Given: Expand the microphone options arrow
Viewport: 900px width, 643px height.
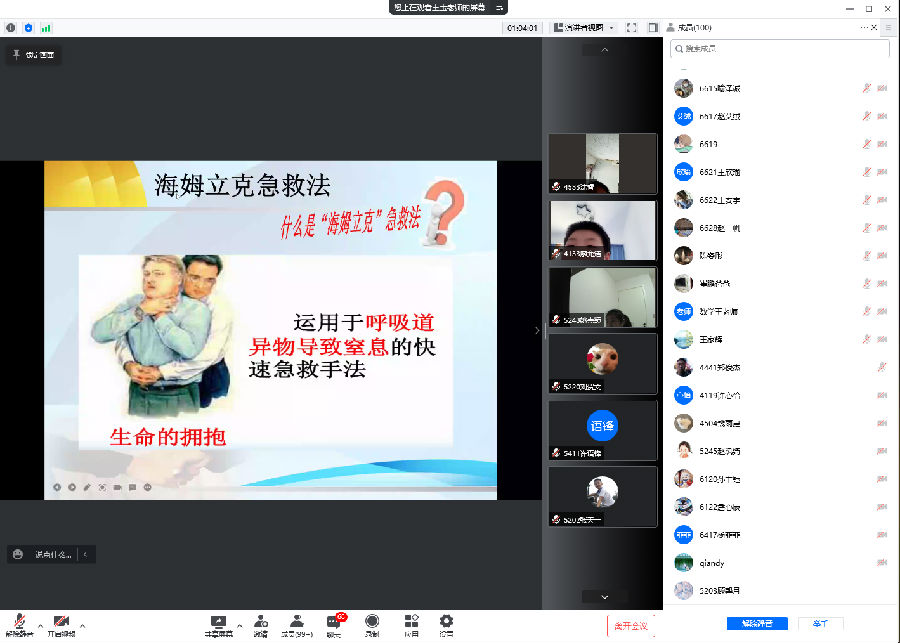Looking at the screenshot, I should (40, 625).
